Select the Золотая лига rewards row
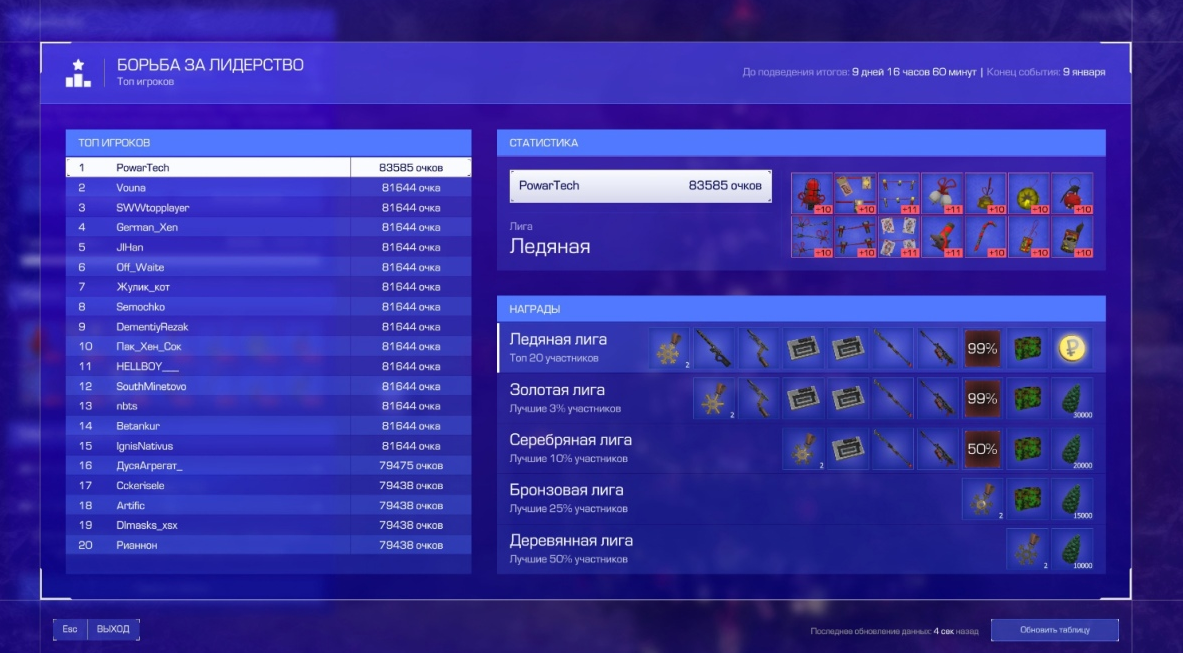 click(x=590, y=398)
